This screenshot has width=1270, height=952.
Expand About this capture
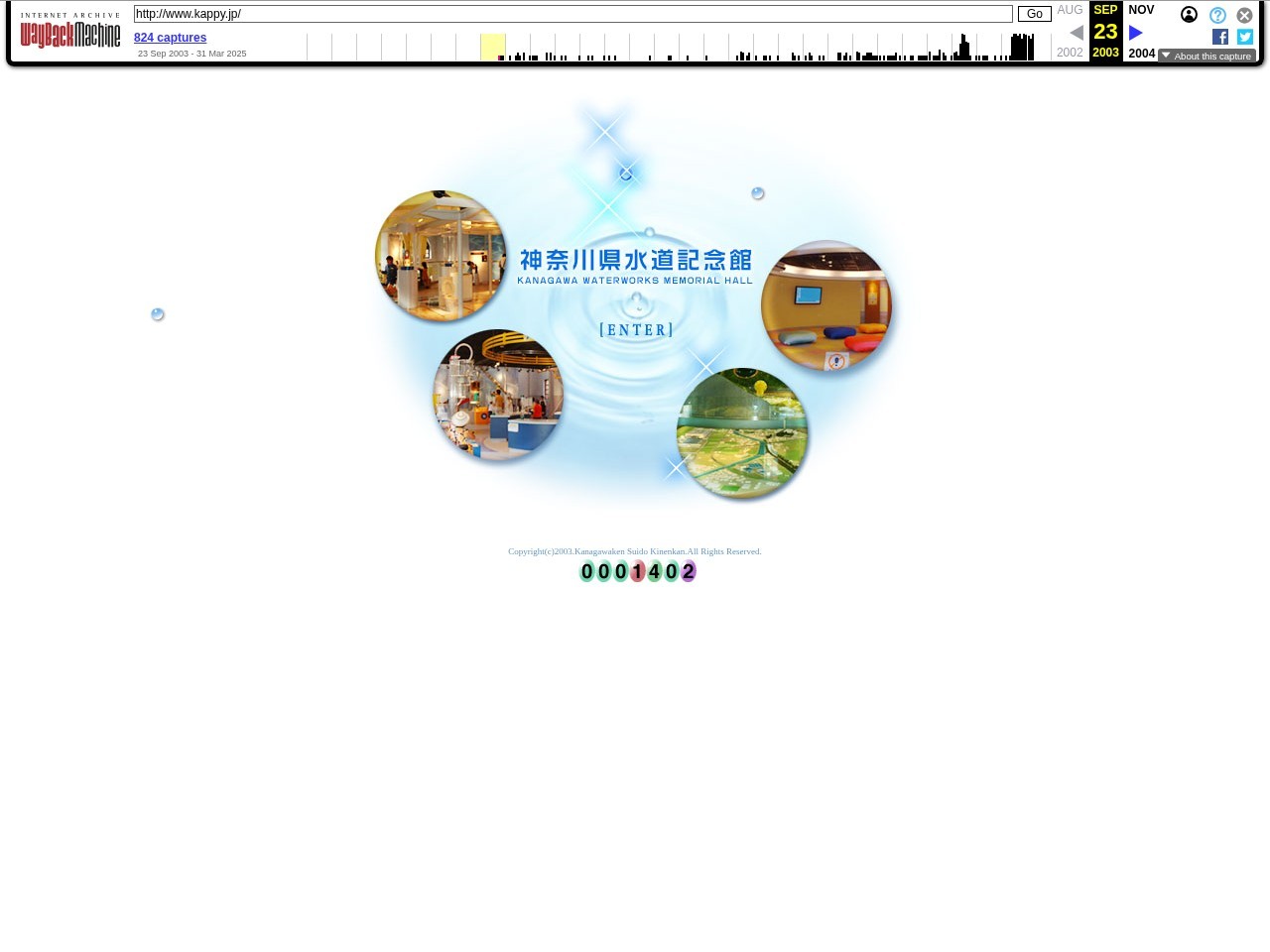coord(1206,57)
